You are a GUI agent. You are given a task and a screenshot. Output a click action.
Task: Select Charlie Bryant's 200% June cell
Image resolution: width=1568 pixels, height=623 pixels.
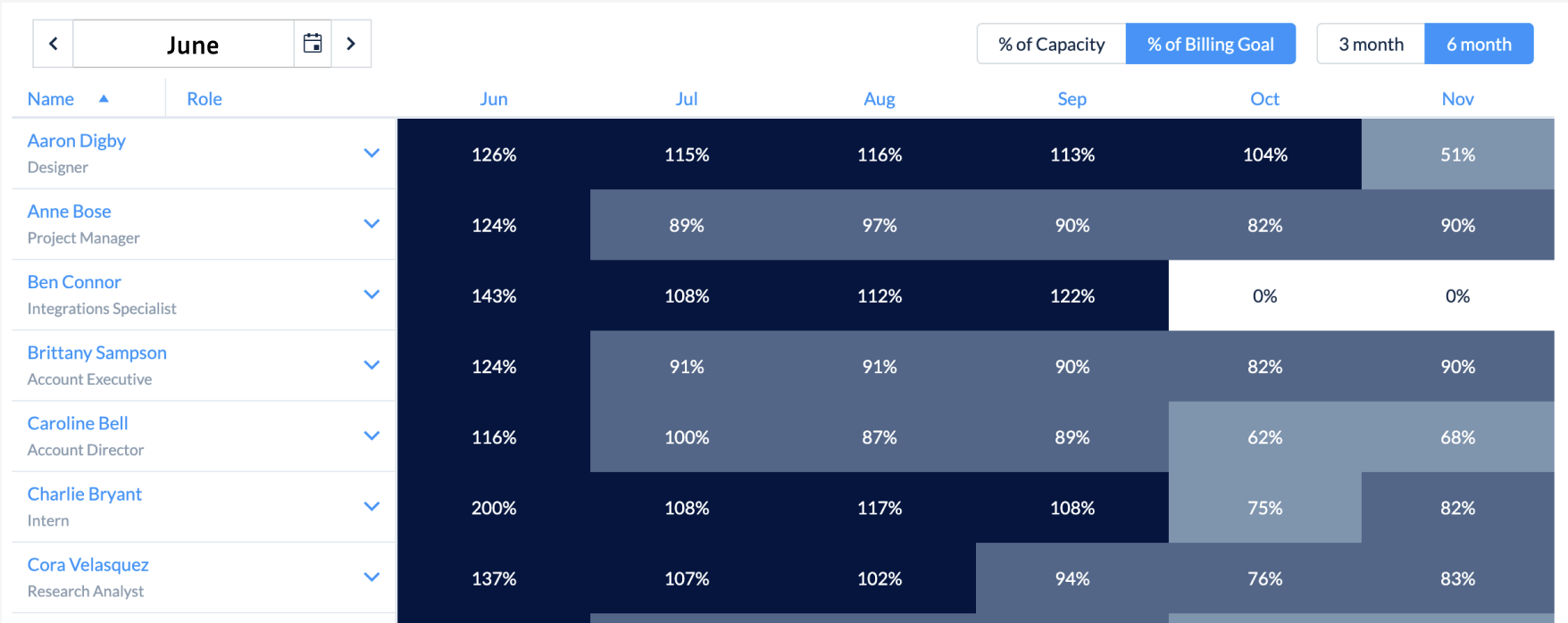493,508
